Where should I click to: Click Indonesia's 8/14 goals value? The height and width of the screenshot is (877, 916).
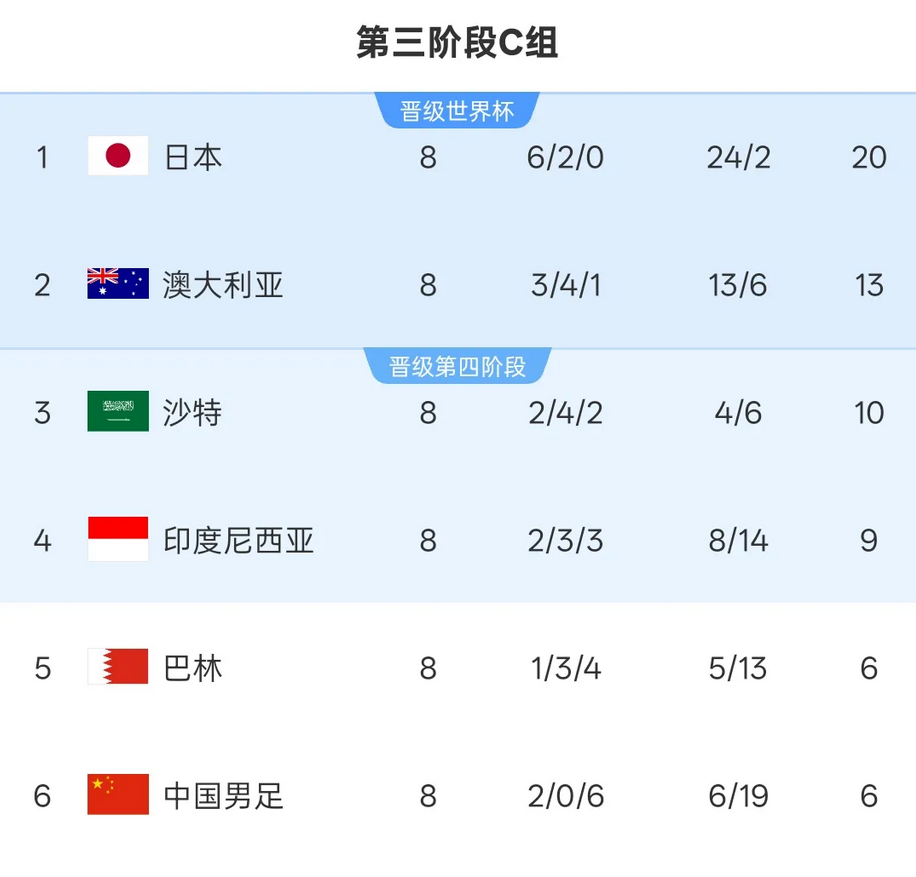click(738, 541)
